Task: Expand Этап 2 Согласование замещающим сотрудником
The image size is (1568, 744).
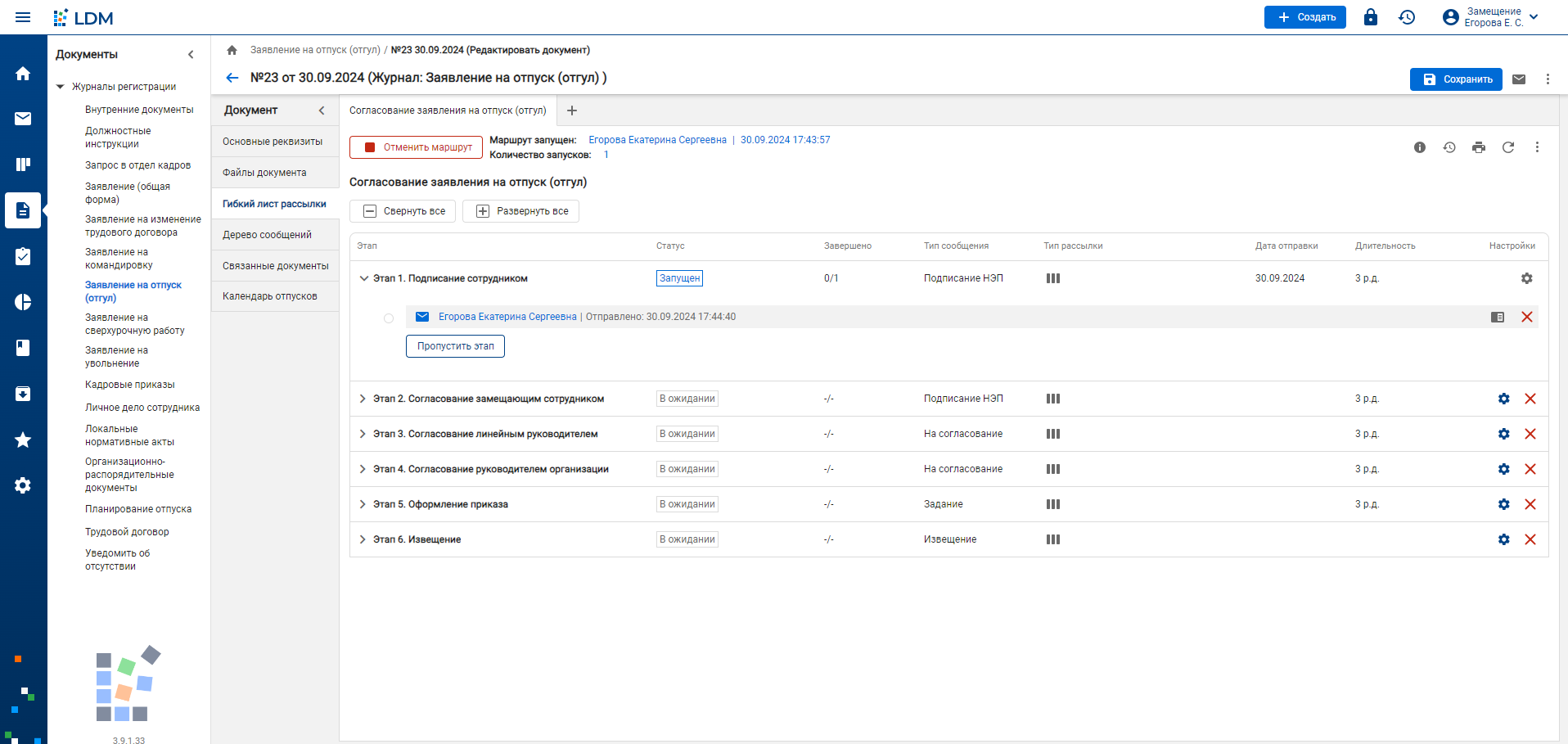Action: tap(363, 399)
